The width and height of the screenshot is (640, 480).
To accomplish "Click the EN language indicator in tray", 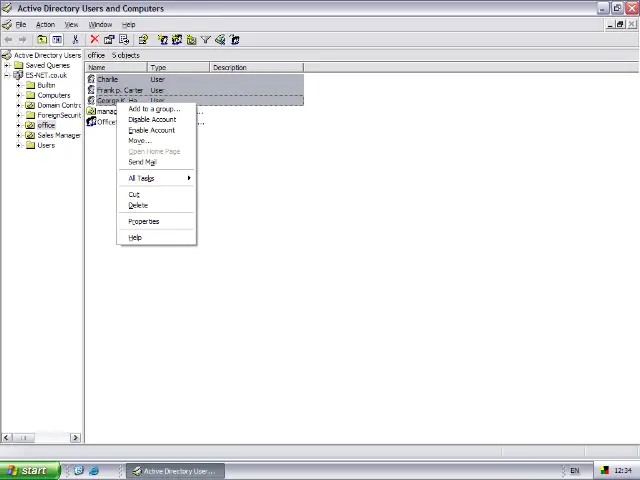I will [x=575, y=471].
